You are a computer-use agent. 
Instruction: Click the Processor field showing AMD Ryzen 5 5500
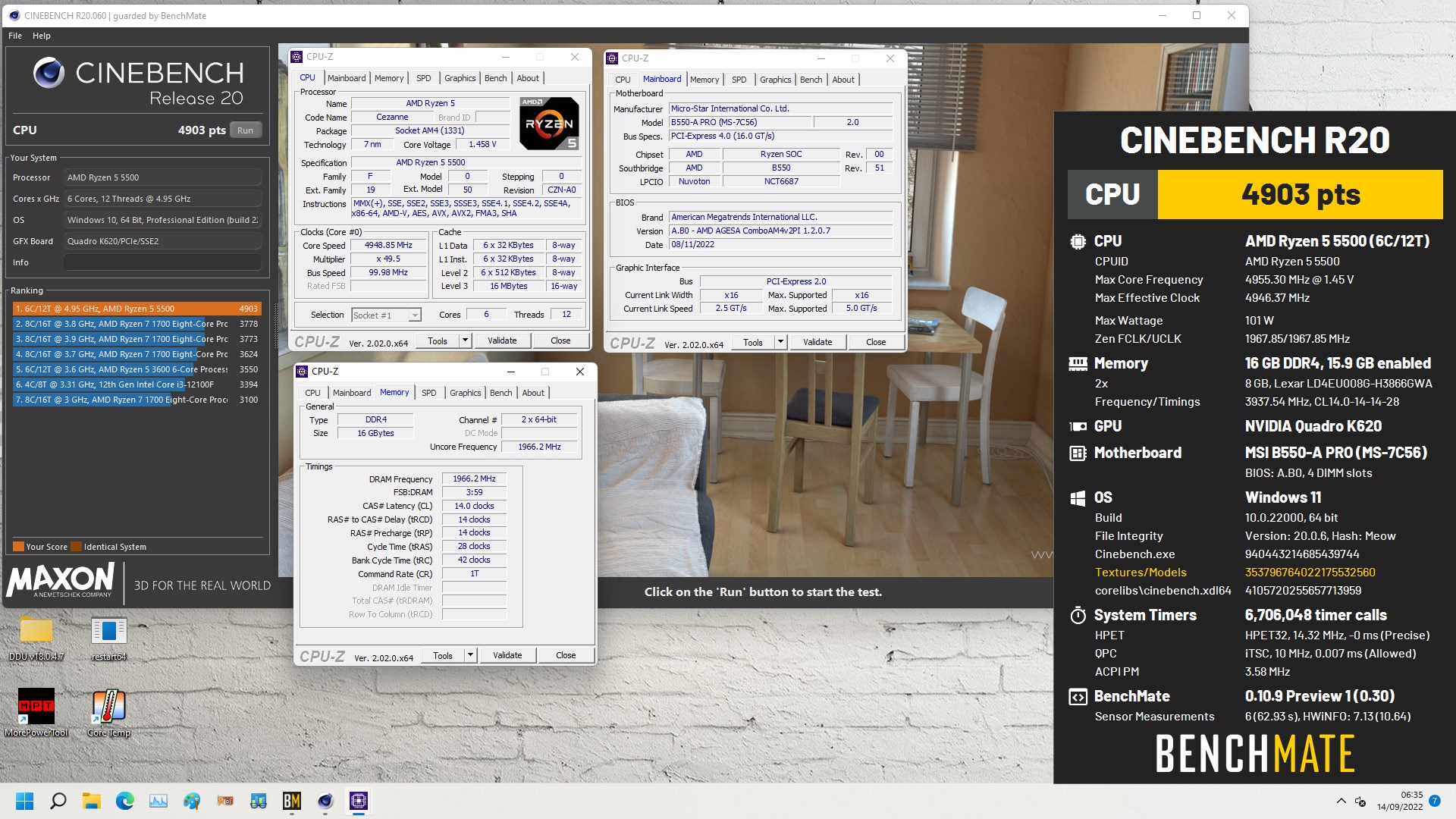(162, 177)
